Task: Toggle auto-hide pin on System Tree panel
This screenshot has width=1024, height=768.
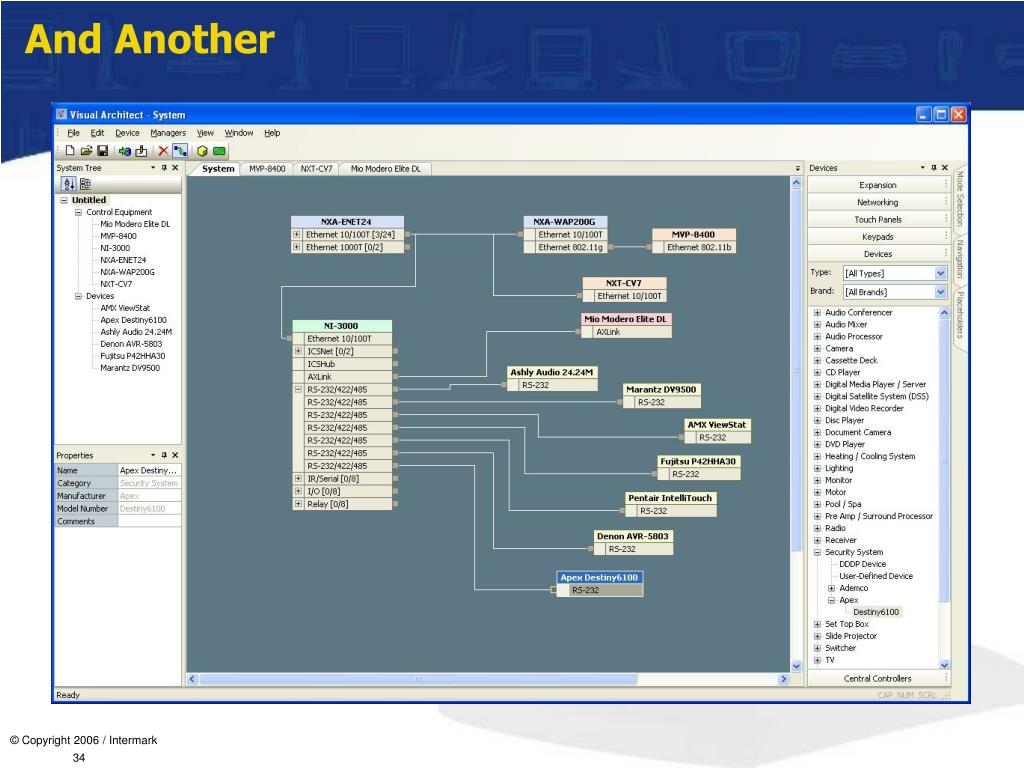Action: pyautogui.click(x=164, y=168)
